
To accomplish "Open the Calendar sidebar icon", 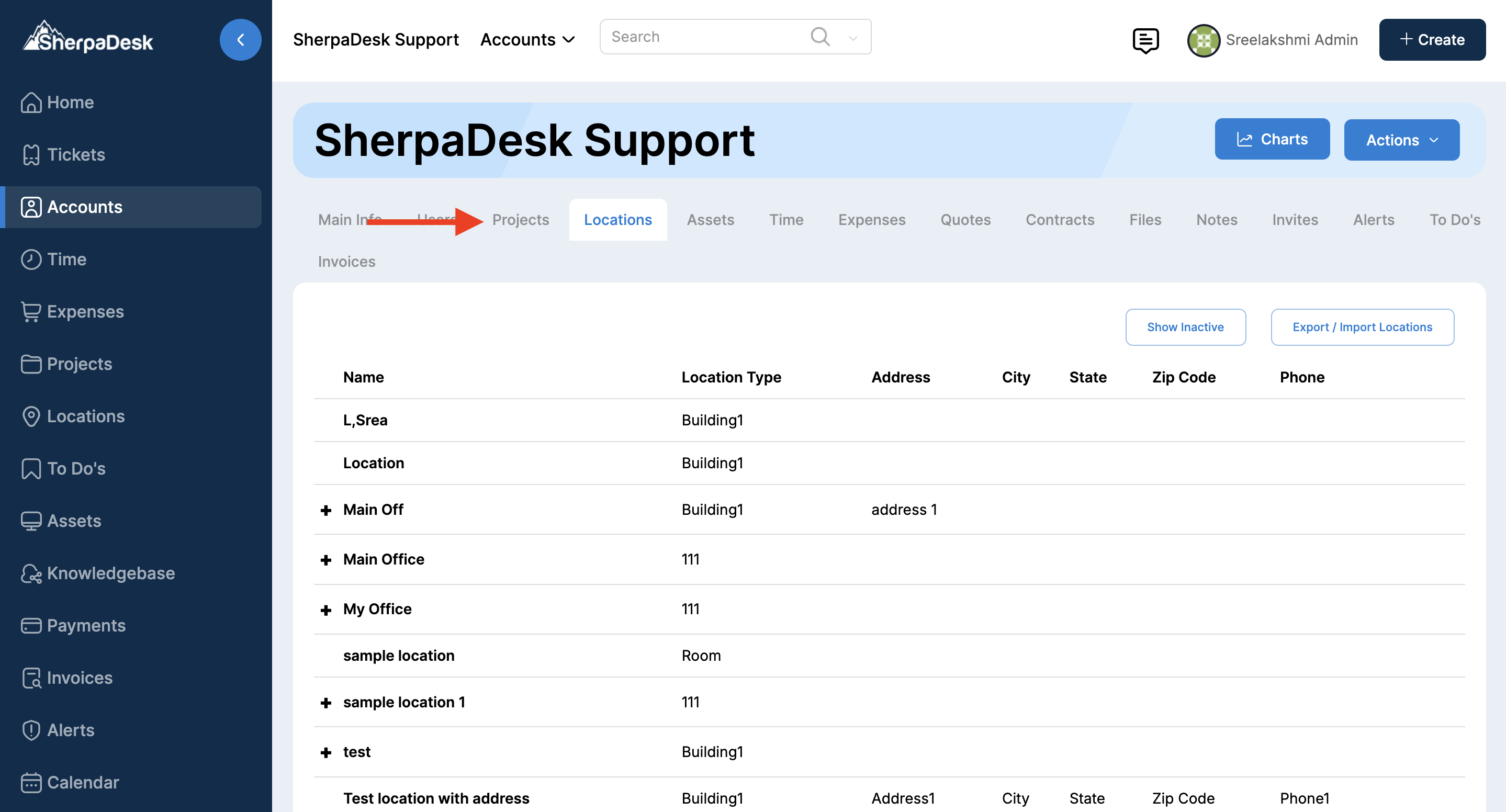I will click(30, 782).
